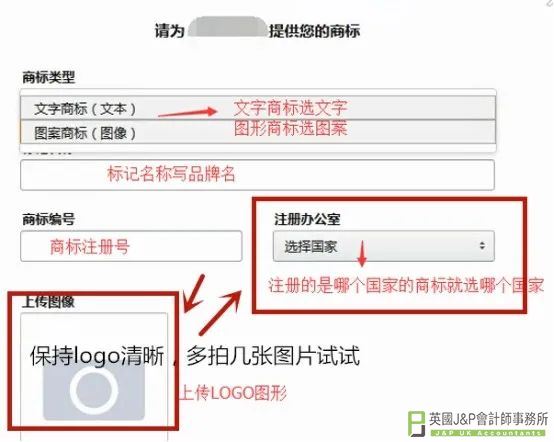Select 文字商标（文本） option
This screenshot has width=554, height=442.
(258, 108)
